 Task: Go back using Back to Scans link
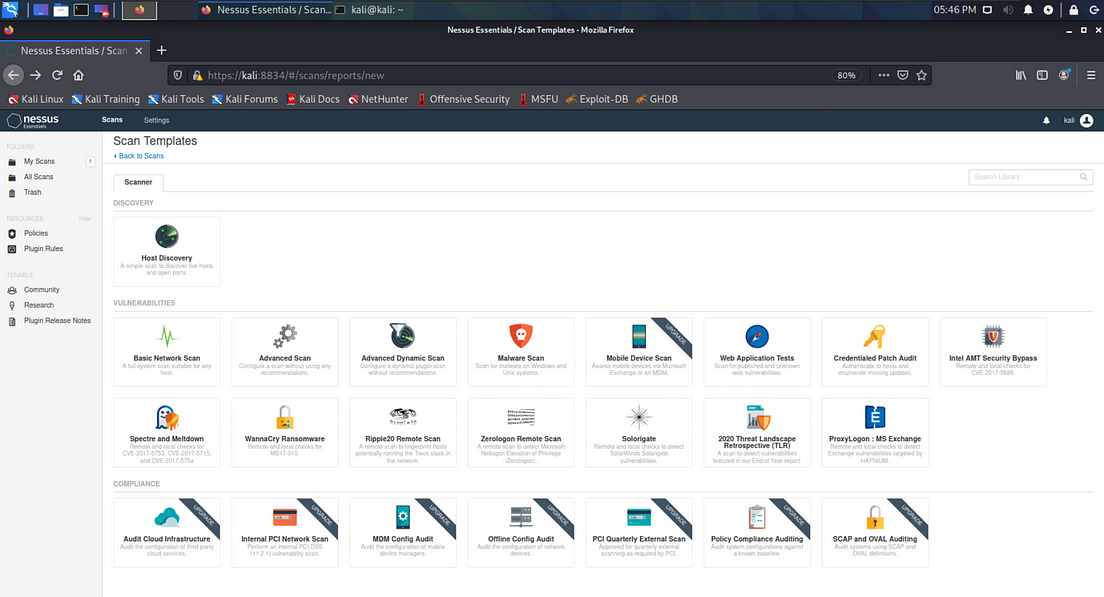[139, 156]
